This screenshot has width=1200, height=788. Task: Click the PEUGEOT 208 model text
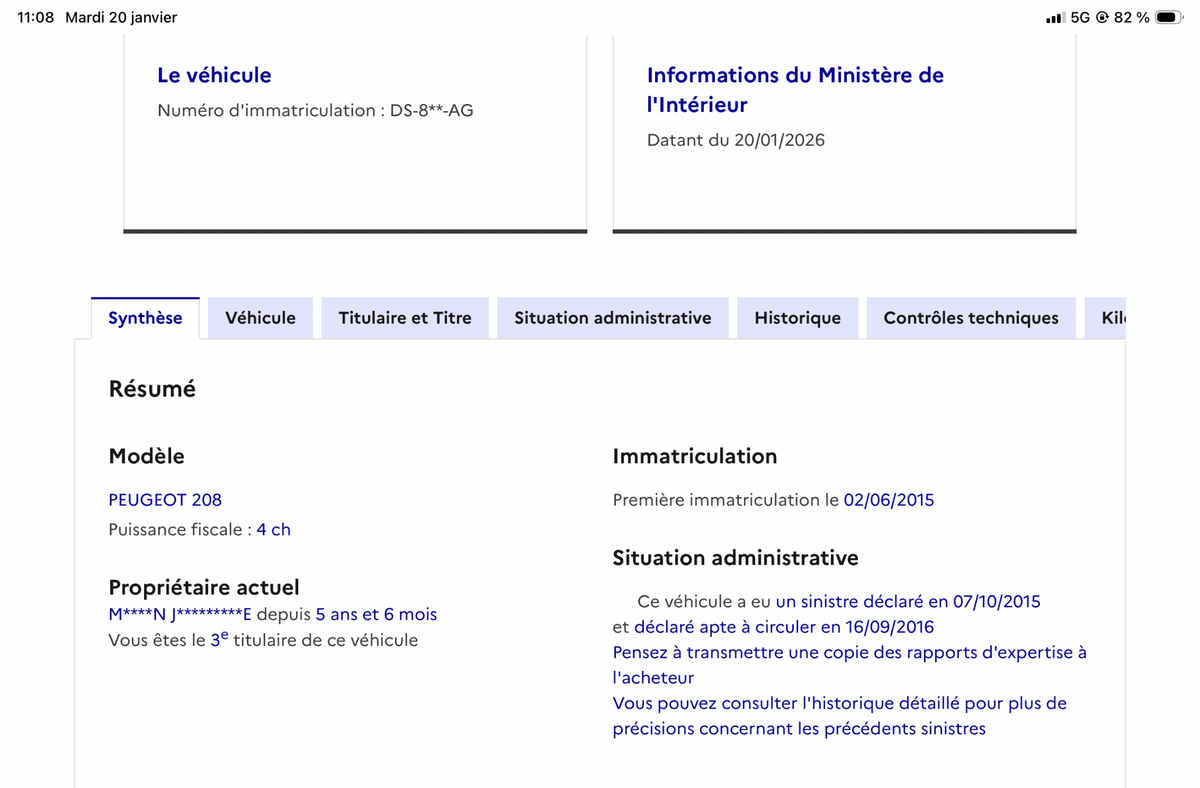coord(165,500)
